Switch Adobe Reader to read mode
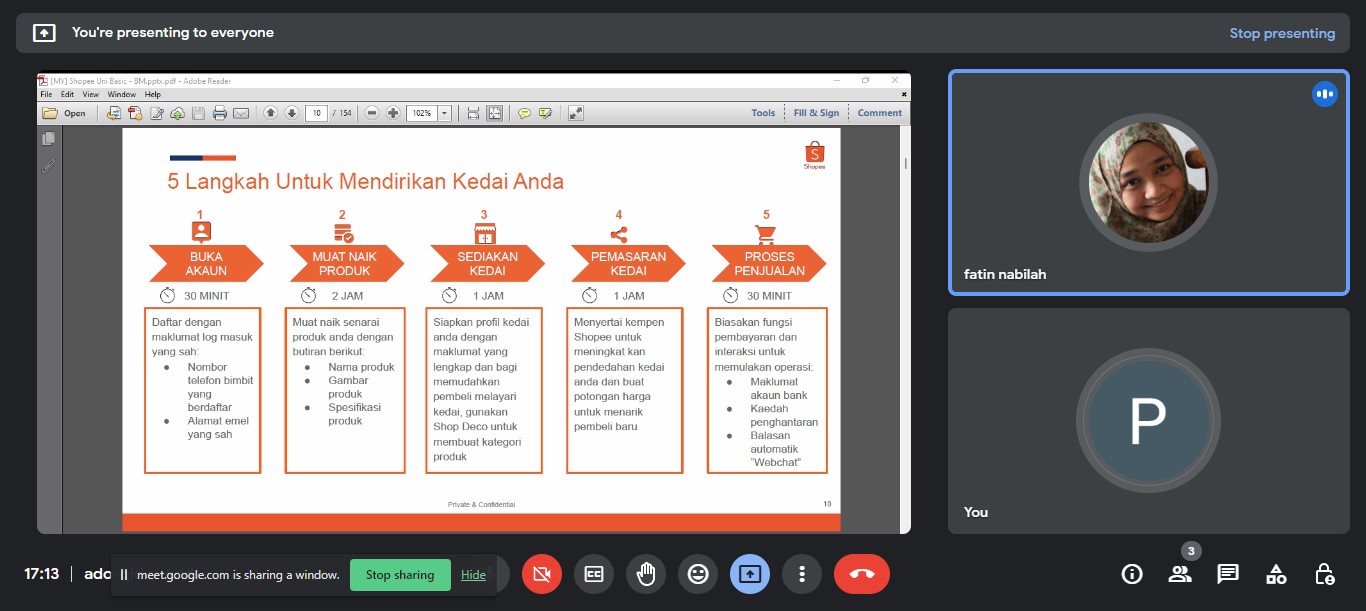The height and width of the screenshot is (611, 1366). [x=575, y=113]
